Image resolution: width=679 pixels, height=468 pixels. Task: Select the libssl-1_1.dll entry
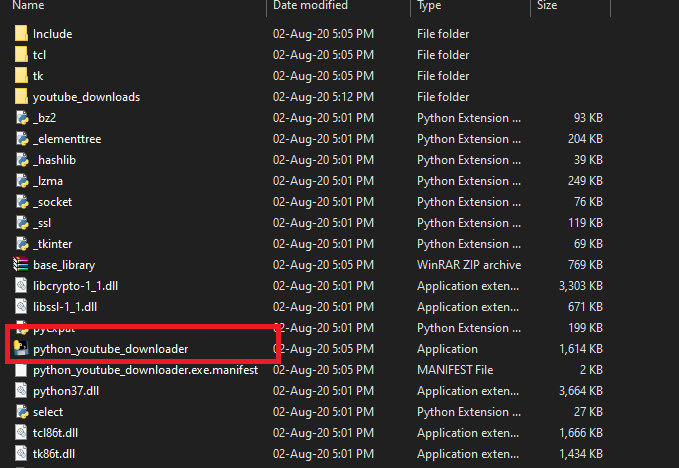tap(67, 307)
